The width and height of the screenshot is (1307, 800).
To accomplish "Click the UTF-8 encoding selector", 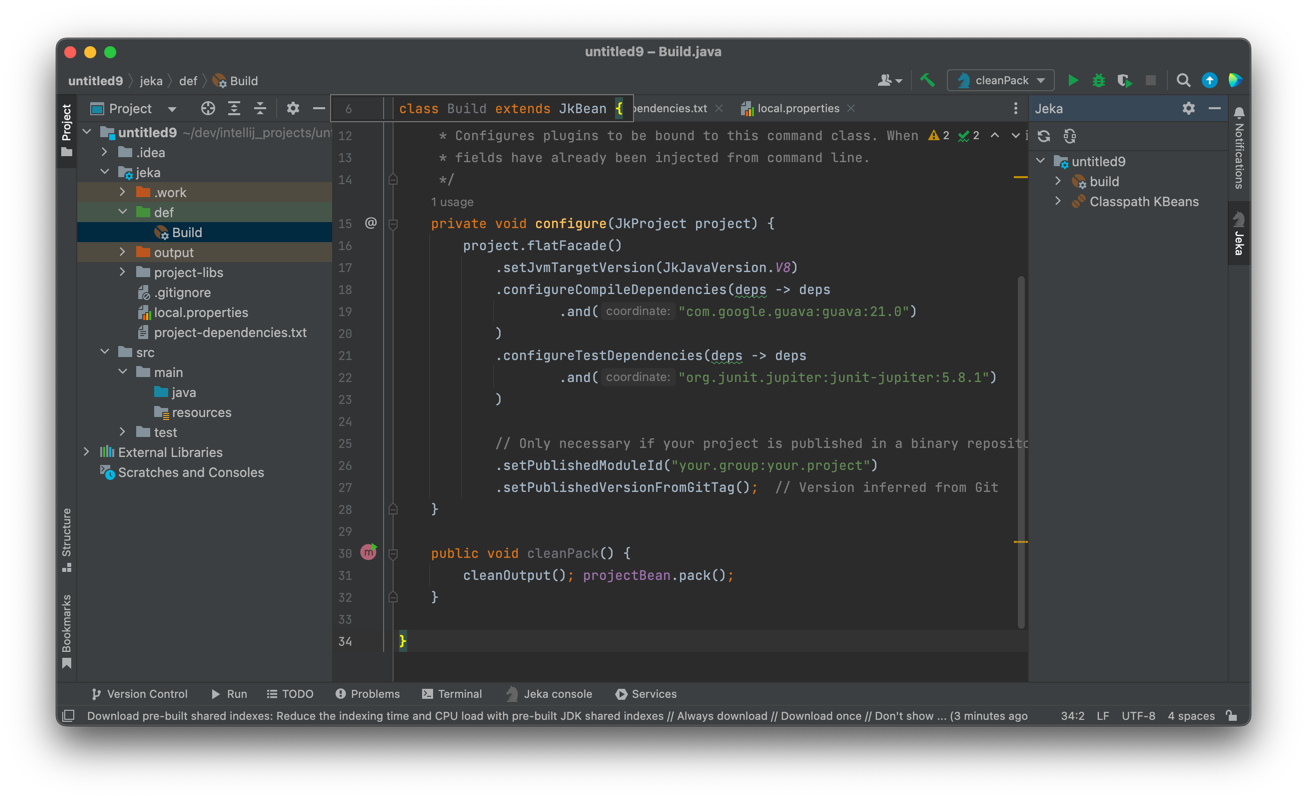I will pos(1138,716).
